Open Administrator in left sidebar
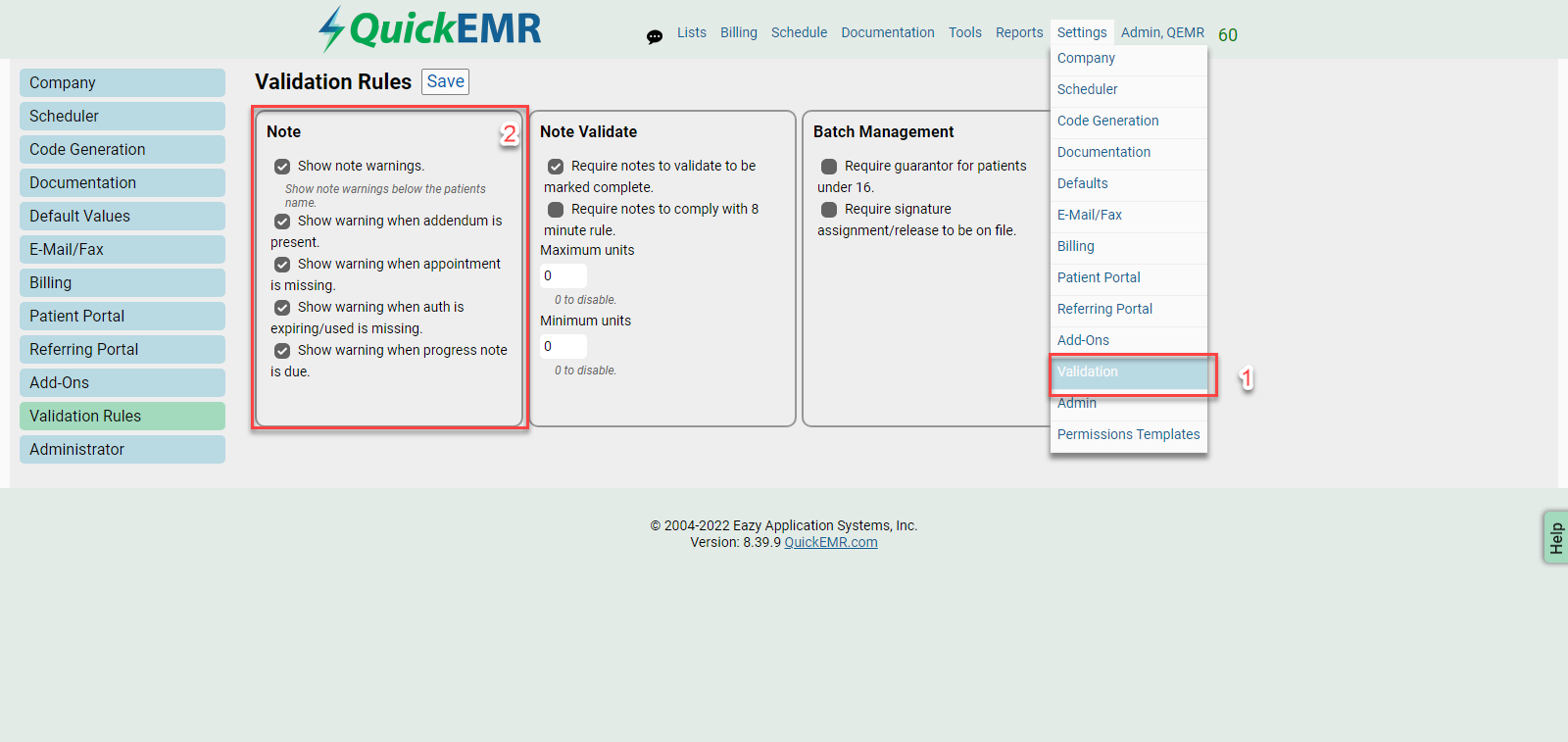Screen dimensions: 1568x742 tap(122, 450)
